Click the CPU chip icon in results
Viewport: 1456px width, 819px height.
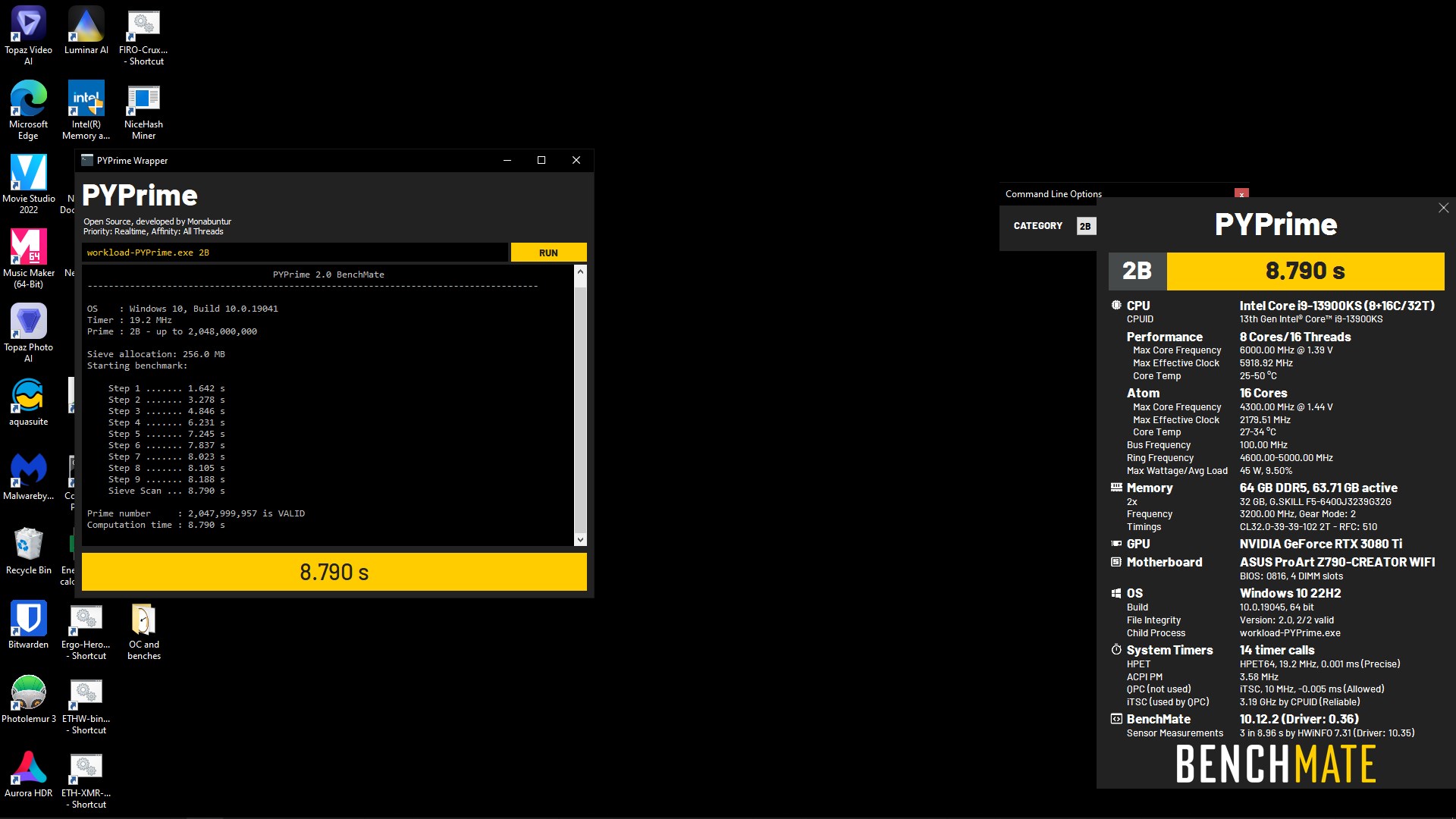(1116, 305)
